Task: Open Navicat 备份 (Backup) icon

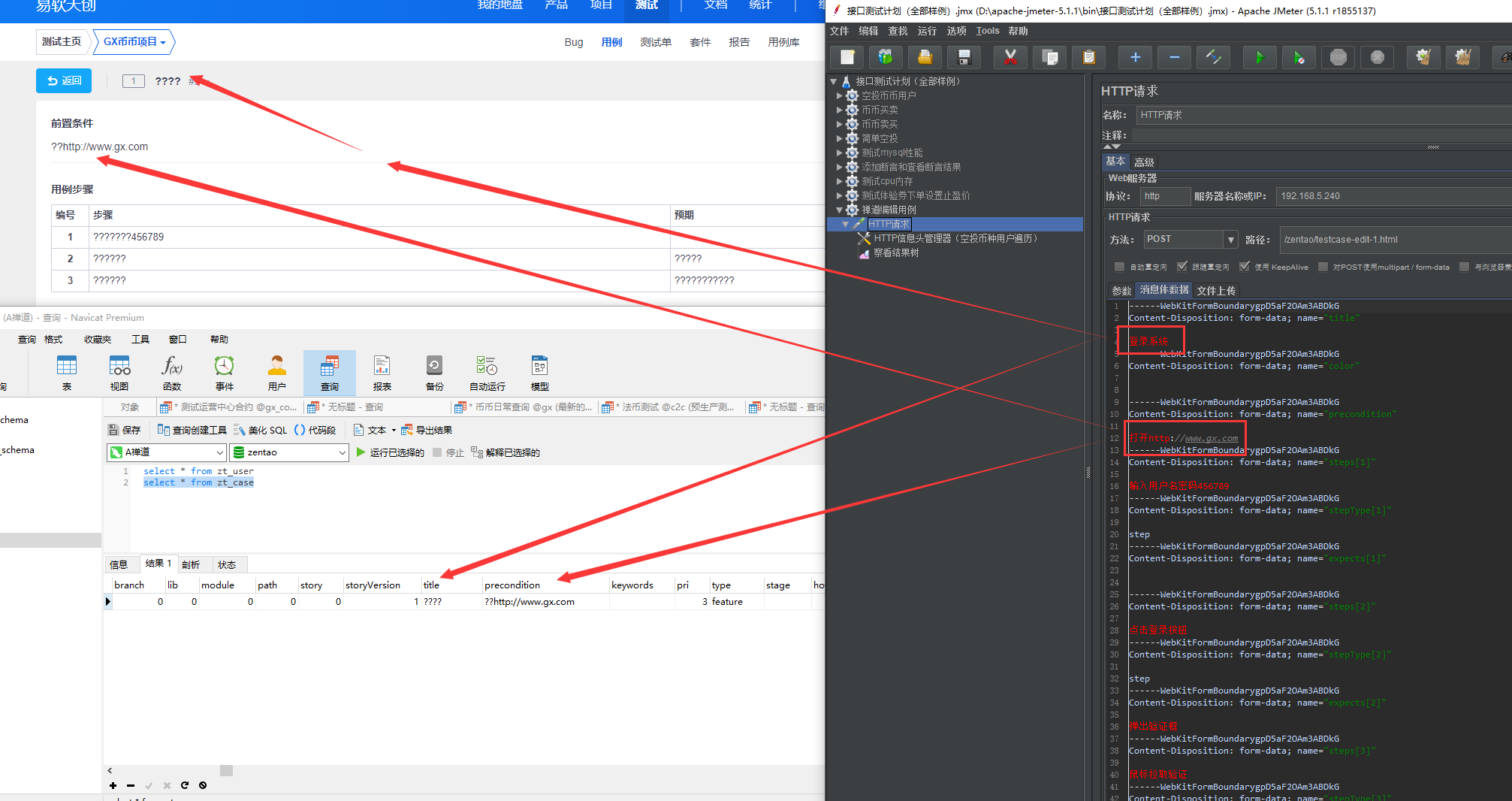Action: pyautogui.click(x=435, y=373)
